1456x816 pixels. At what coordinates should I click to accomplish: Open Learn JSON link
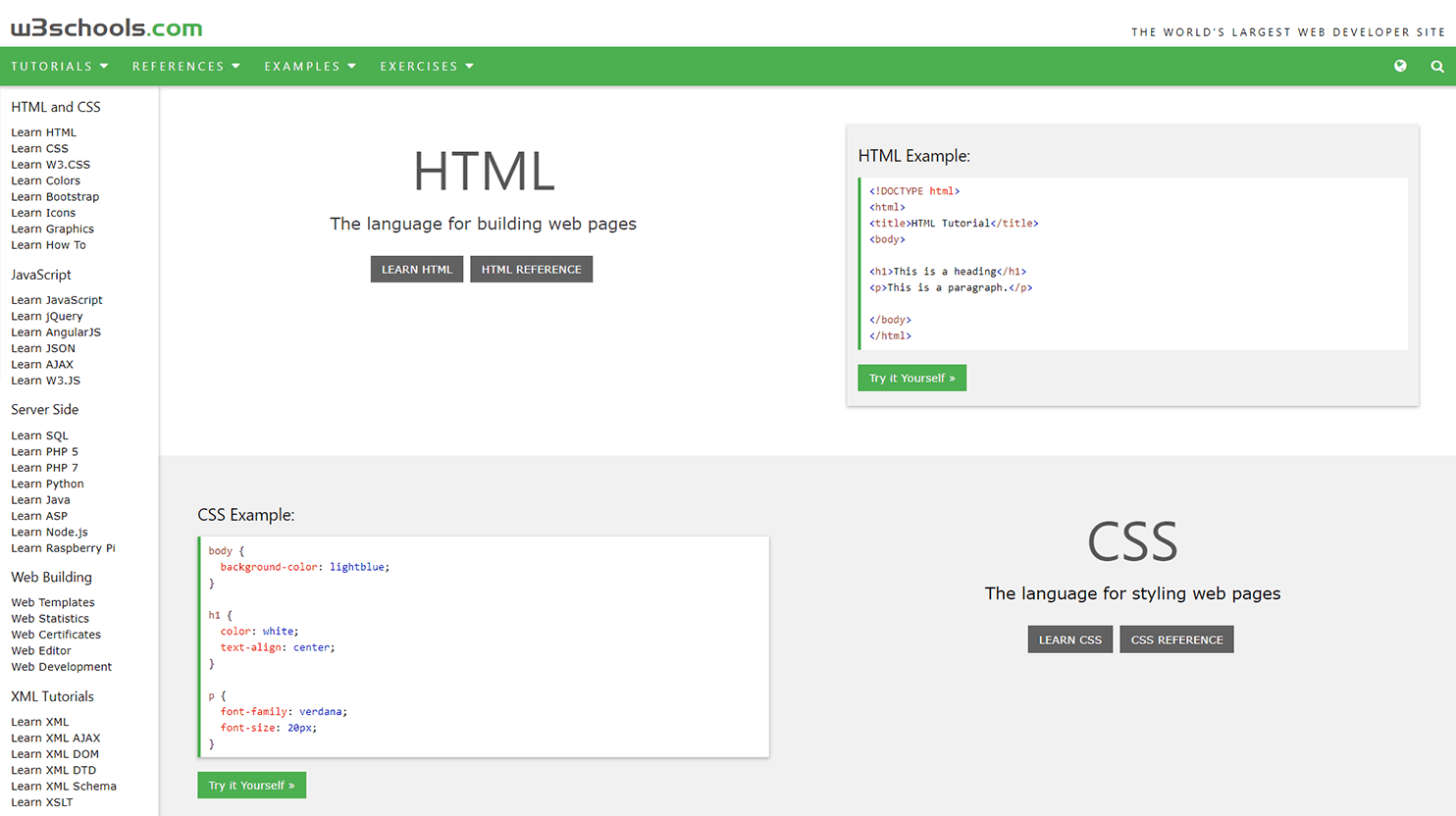[x=43, y=348]
